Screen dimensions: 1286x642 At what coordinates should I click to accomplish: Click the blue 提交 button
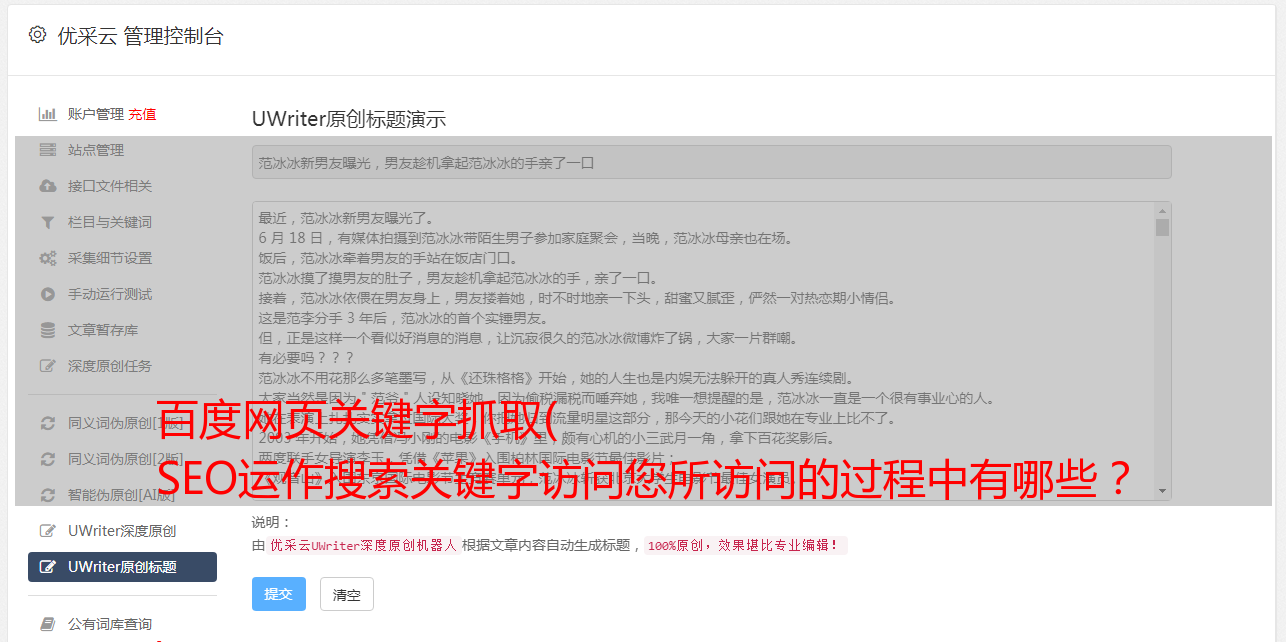pyautogui.click(x=279, y=594)
